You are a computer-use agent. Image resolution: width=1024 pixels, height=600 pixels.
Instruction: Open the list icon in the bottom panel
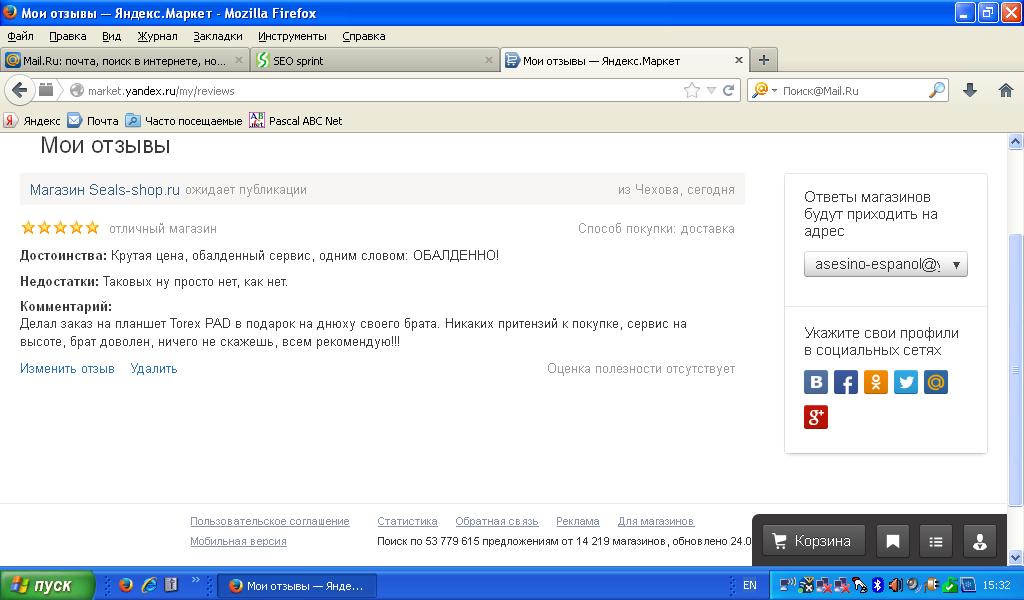(936, 541)
